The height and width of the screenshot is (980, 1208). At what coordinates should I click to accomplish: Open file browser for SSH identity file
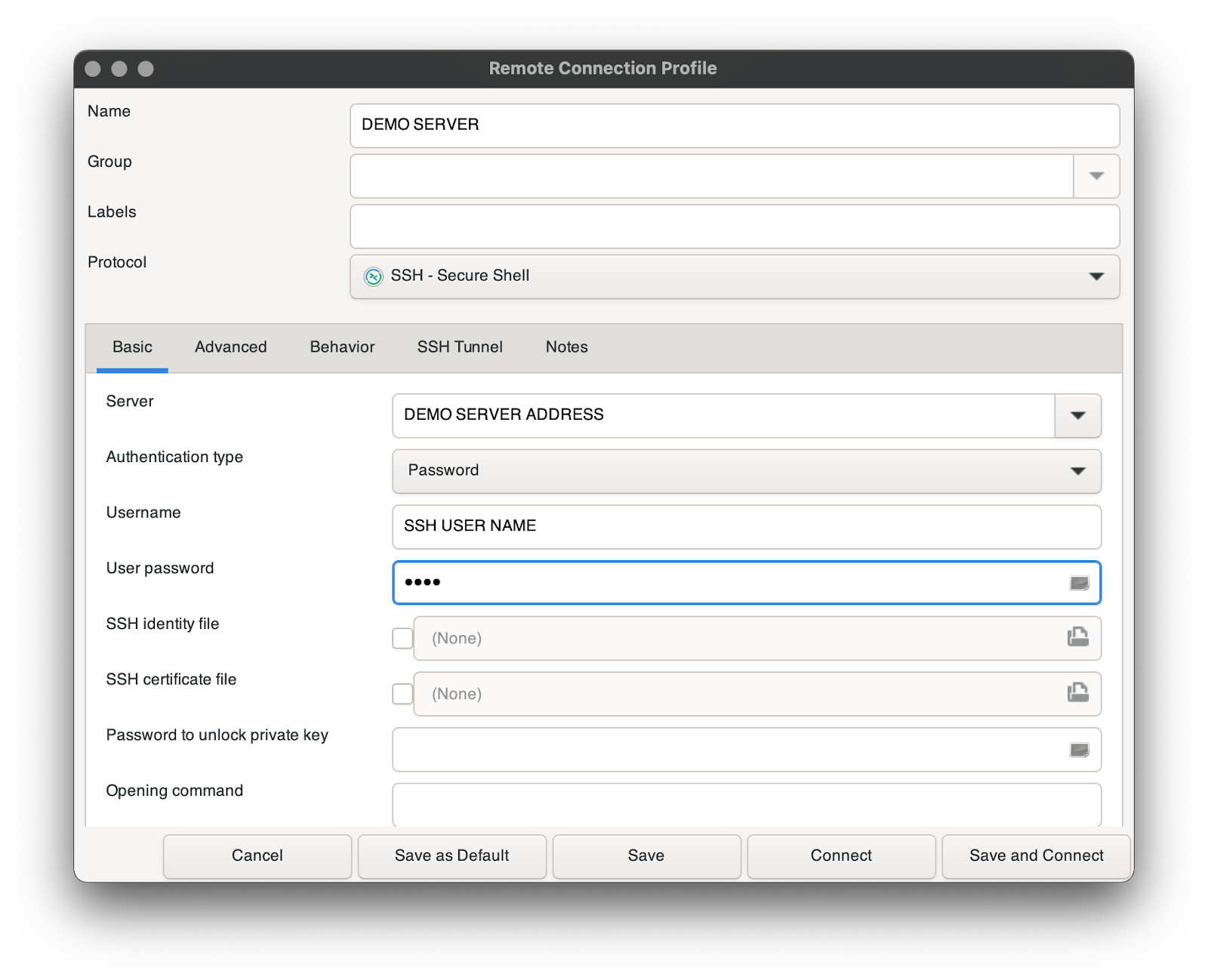click(x=1077, y=638)
